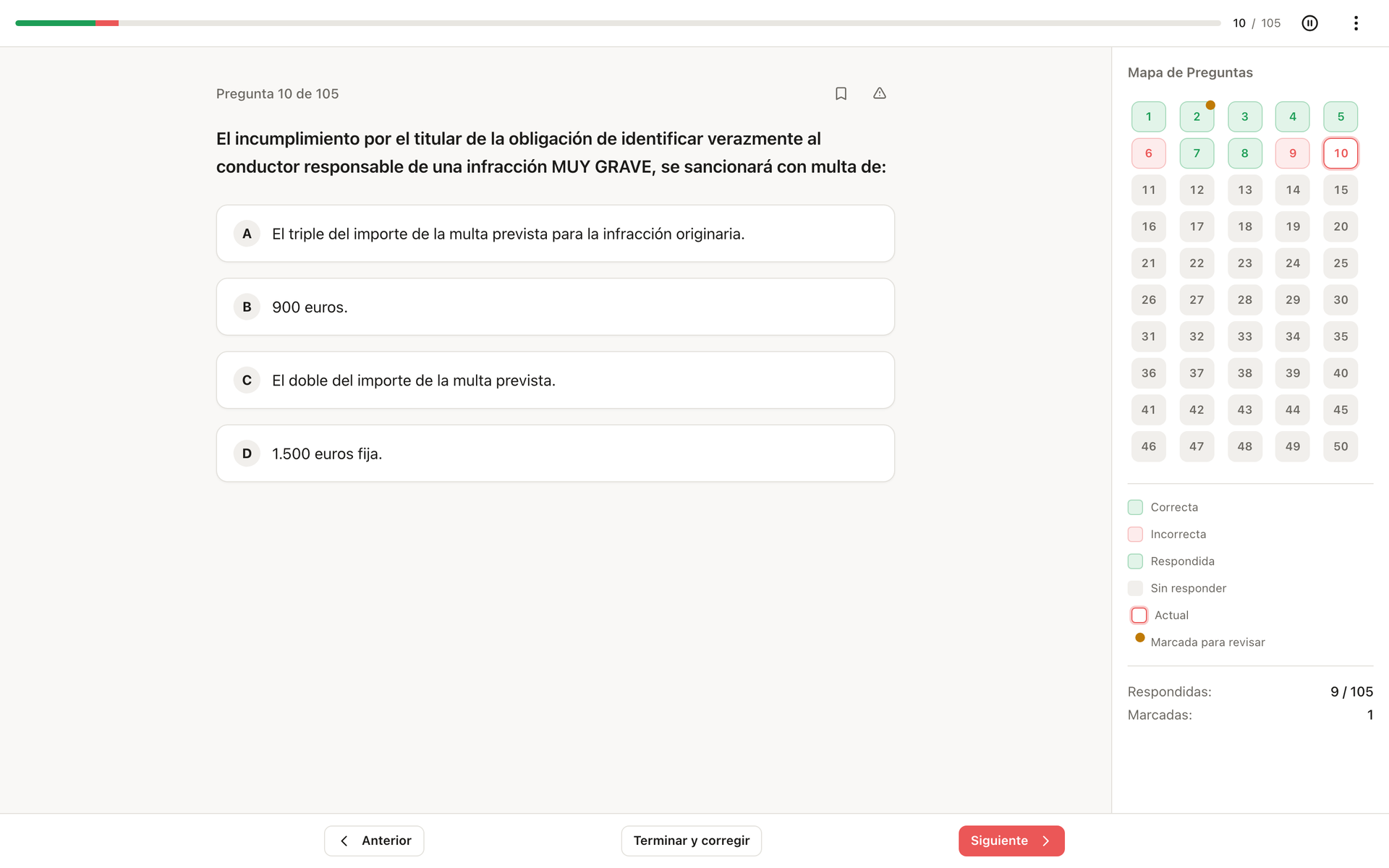Open question 26 from the map

1149,299
